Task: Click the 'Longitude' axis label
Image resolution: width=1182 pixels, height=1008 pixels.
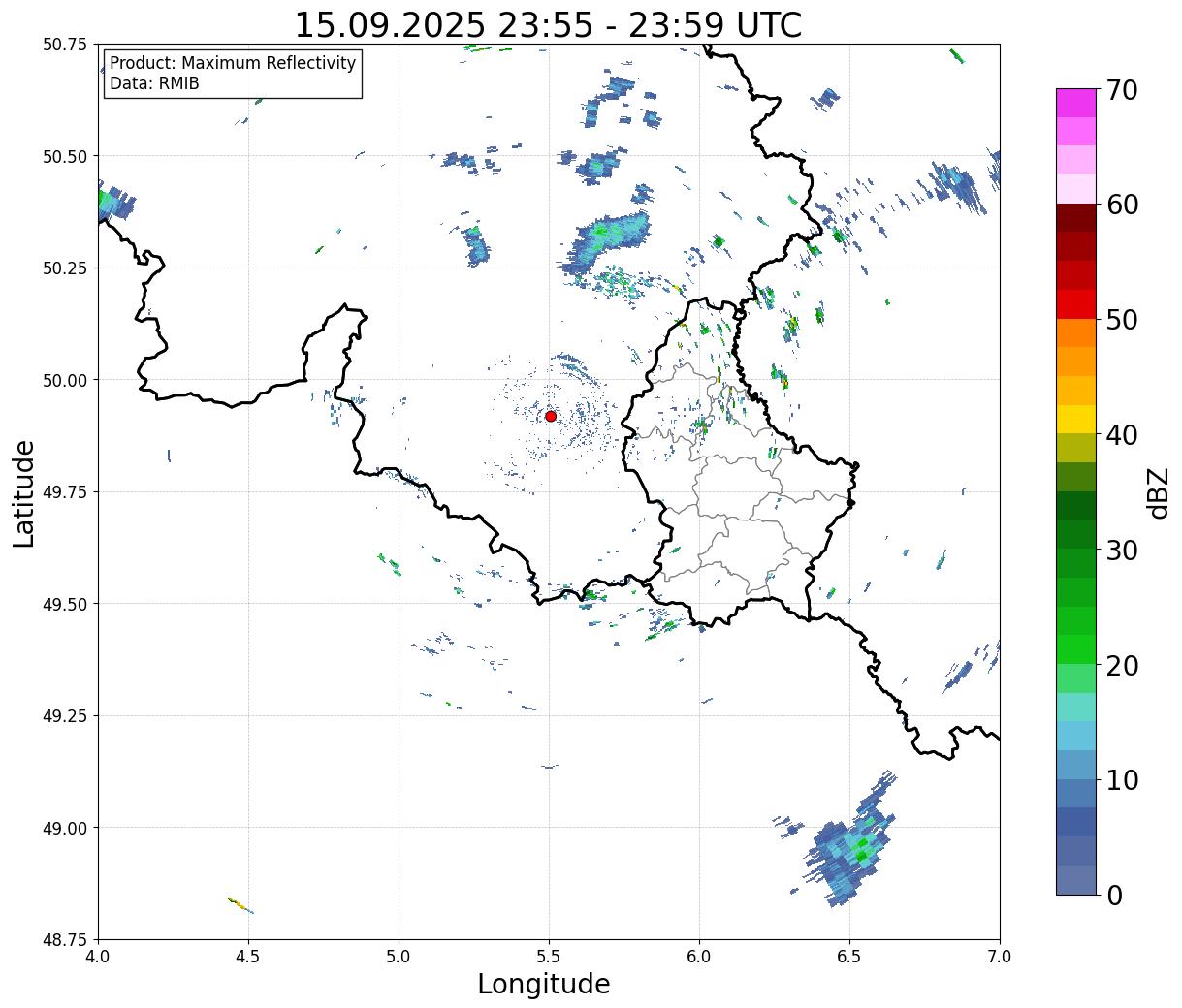Action: (x=544, y=984)
